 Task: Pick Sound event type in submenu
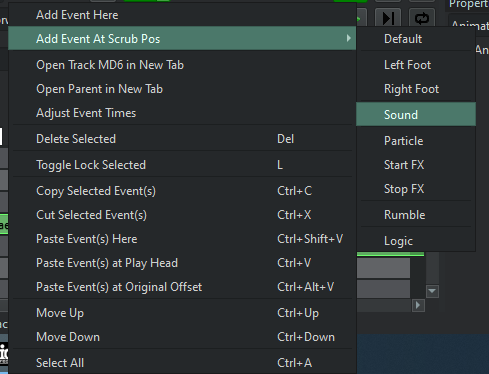416,114
